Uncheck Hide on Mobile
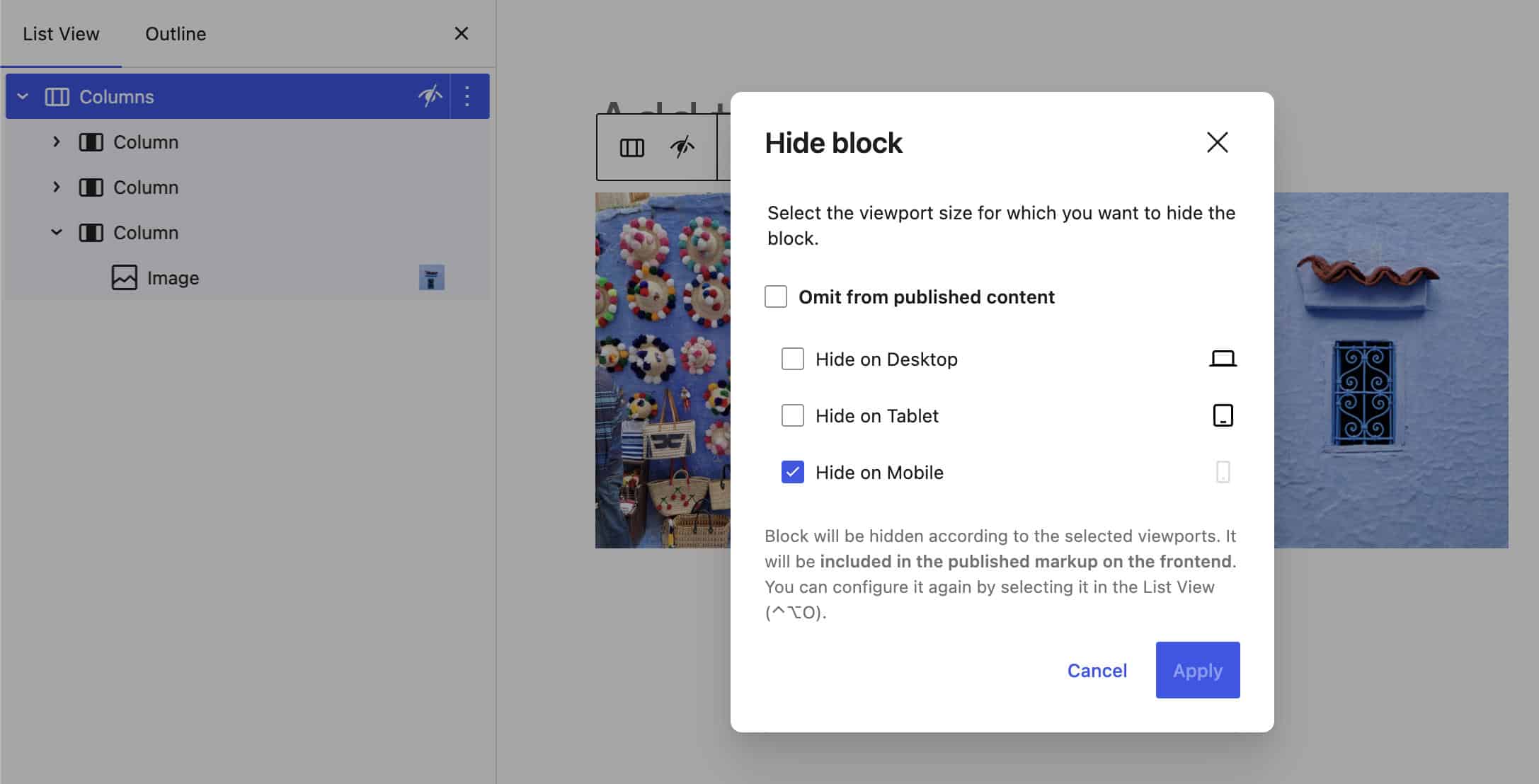 coord(792,472)
